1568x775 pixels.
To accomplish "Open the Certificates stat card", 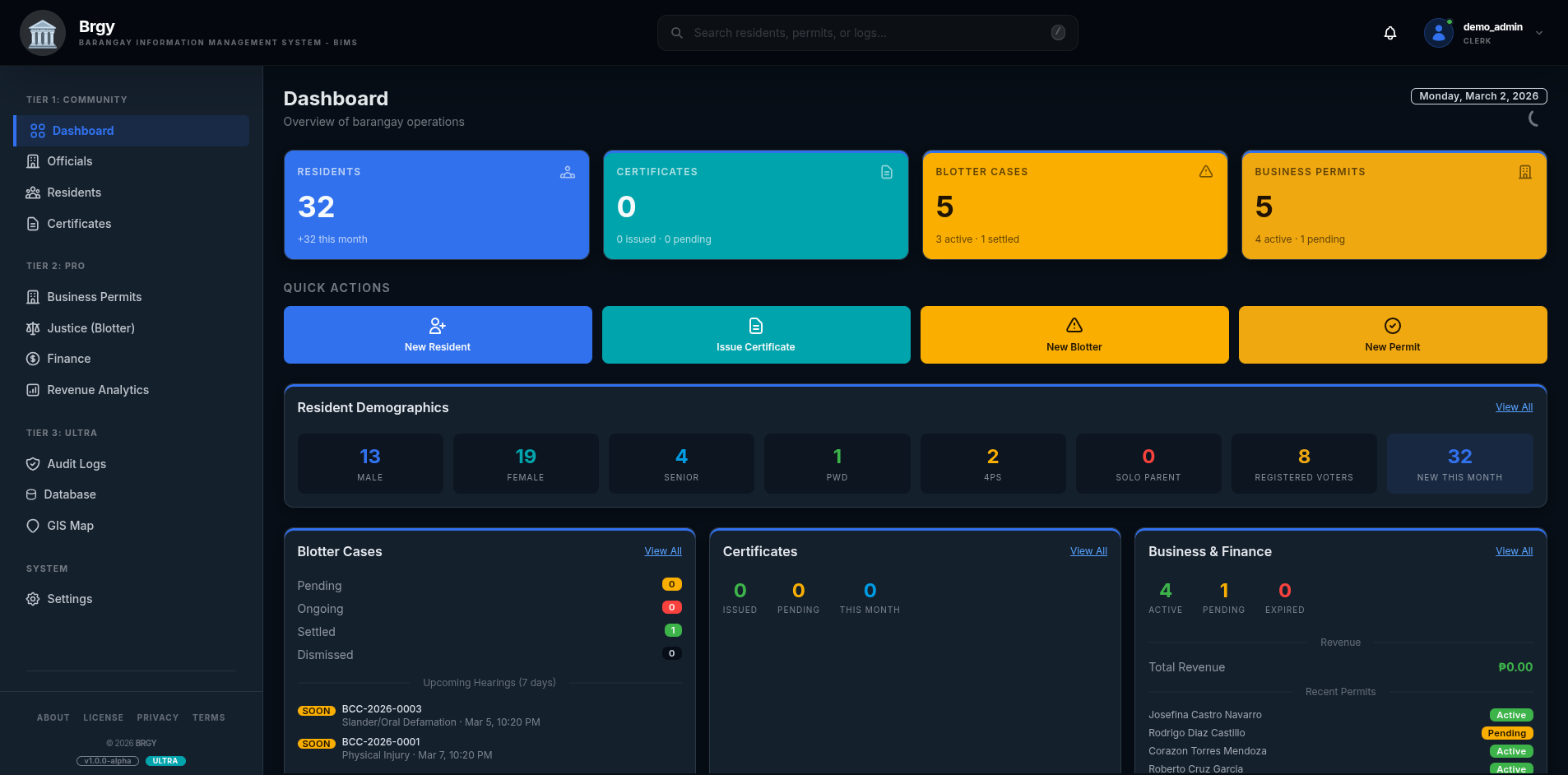I will pos(755,205).
